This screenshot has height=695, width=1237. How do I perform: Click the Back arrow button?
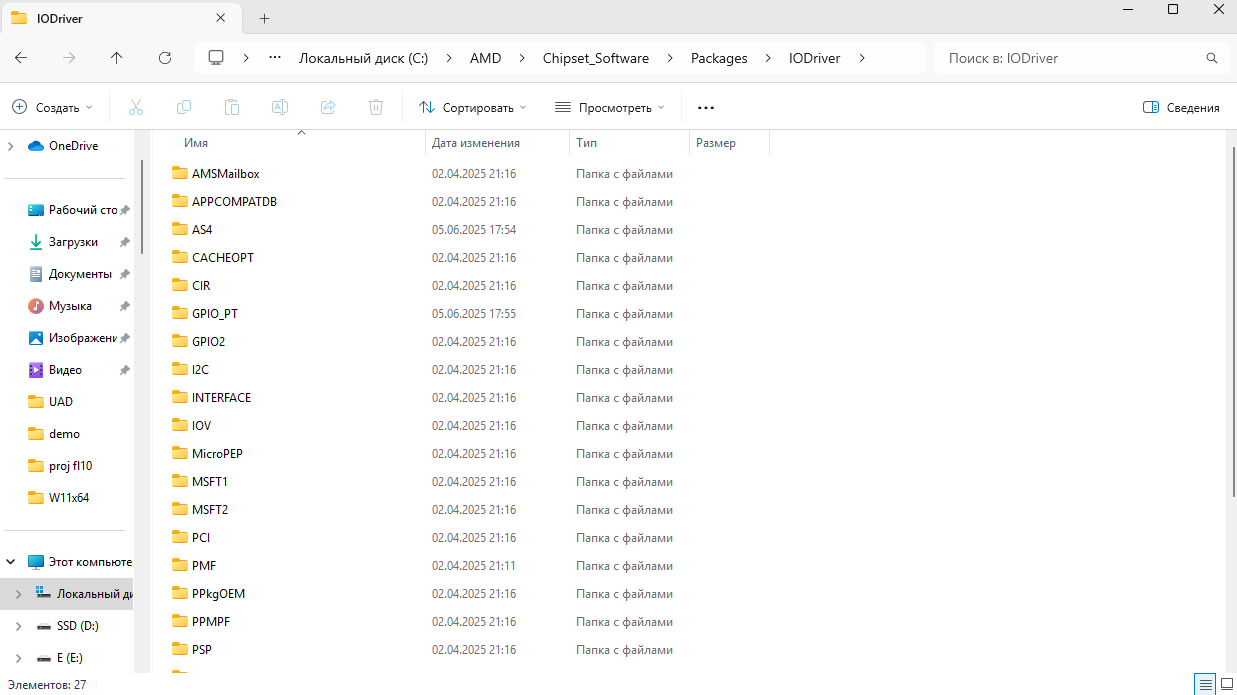coord(21,58)
